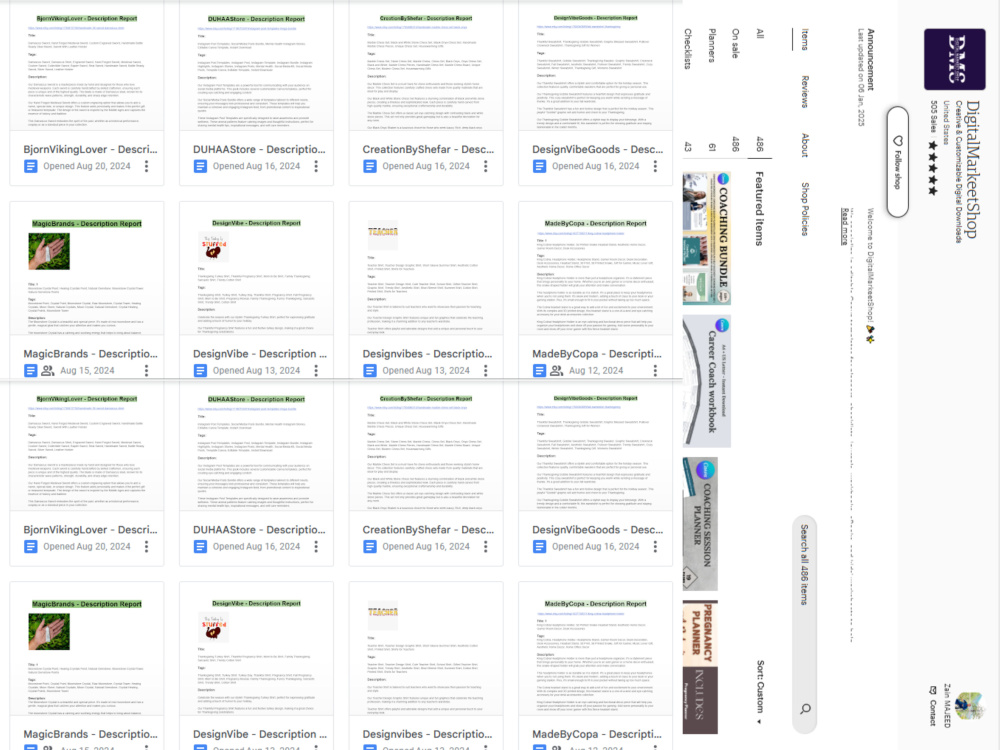Click Docs file icon beside Aug 15, 2024

[30, 371]
